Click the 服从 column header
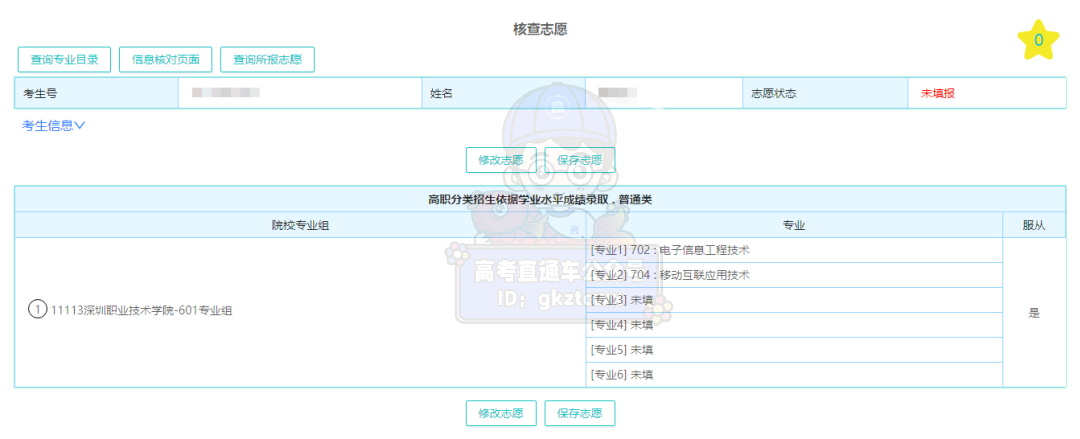Image resolution: width=1080 pixels, height=439 pixels. coord(1034,225)
